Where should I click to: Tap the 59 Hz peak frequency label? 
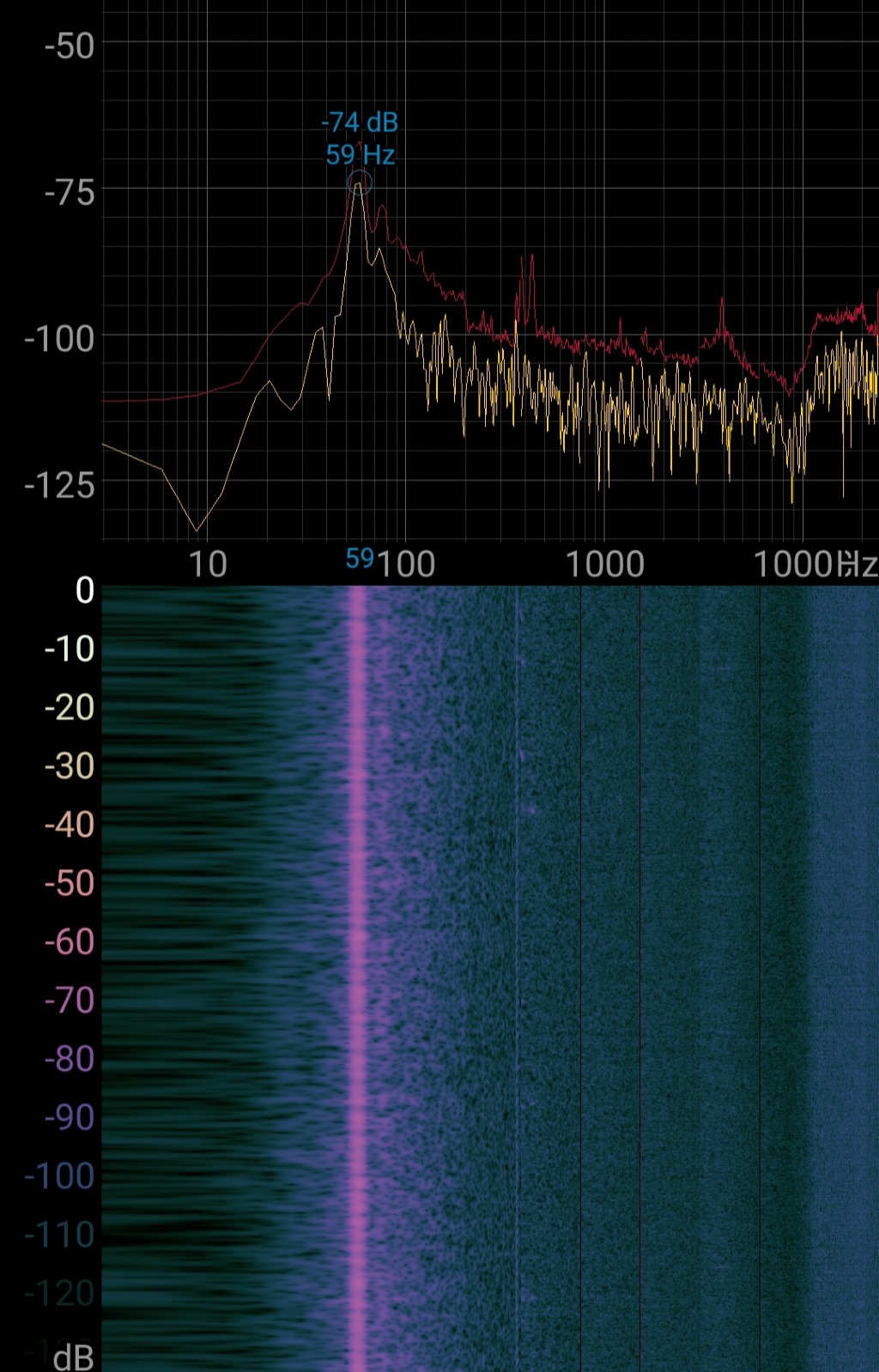[360, 155]
